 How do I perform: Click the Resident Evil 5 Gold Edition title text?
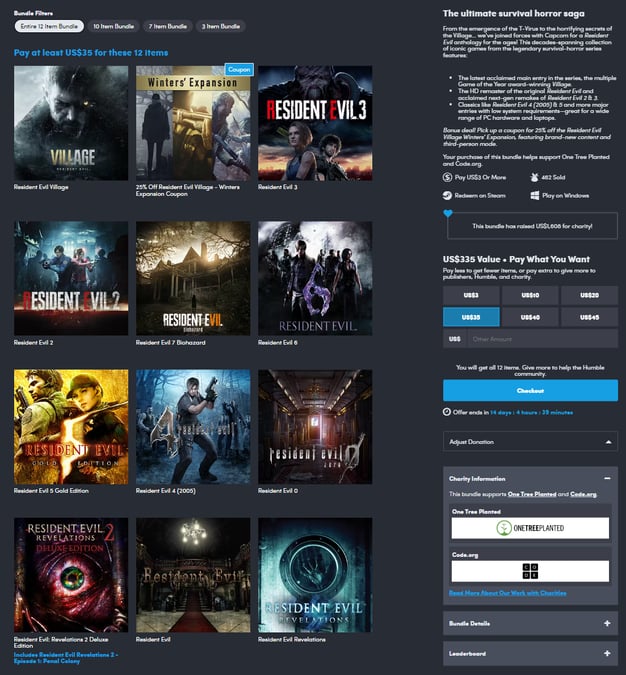tap(51, 491)
